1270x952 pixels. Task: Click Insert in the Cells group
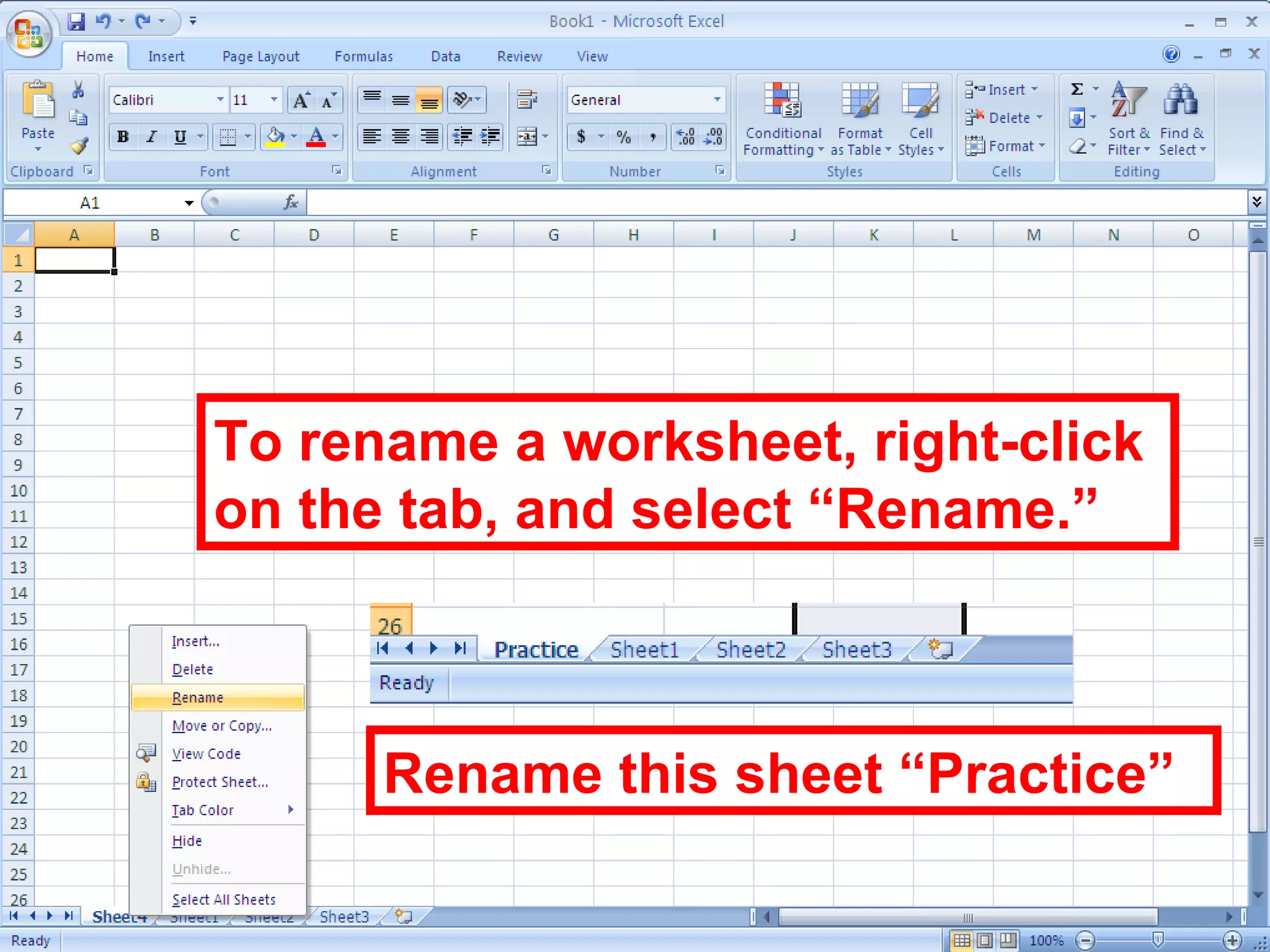point(1001,90)
